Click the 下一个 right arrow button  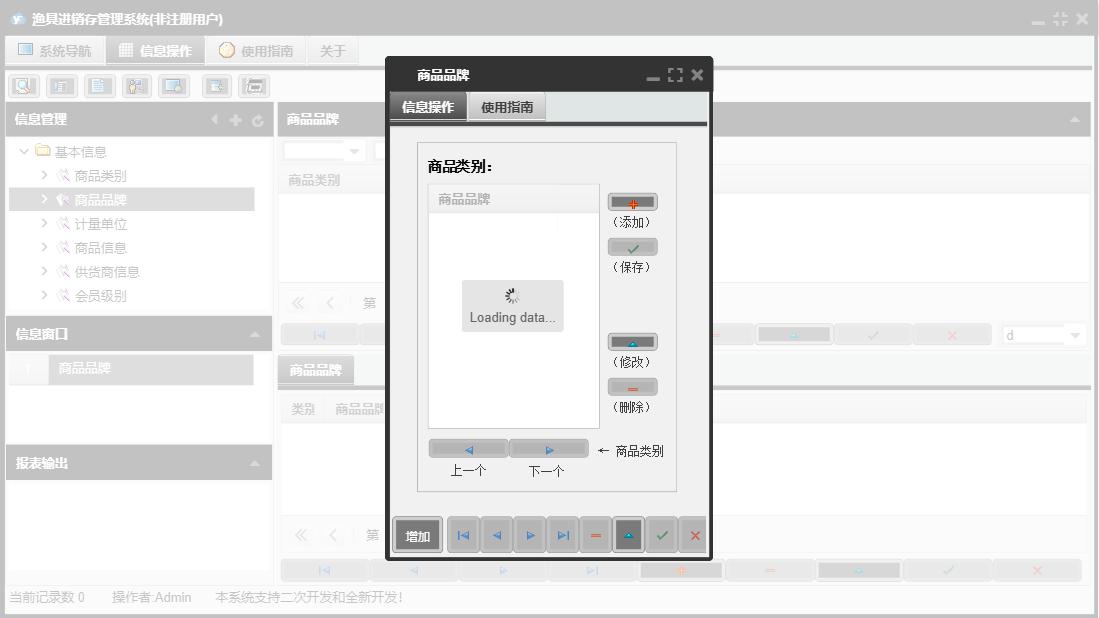tap(549, 449)
